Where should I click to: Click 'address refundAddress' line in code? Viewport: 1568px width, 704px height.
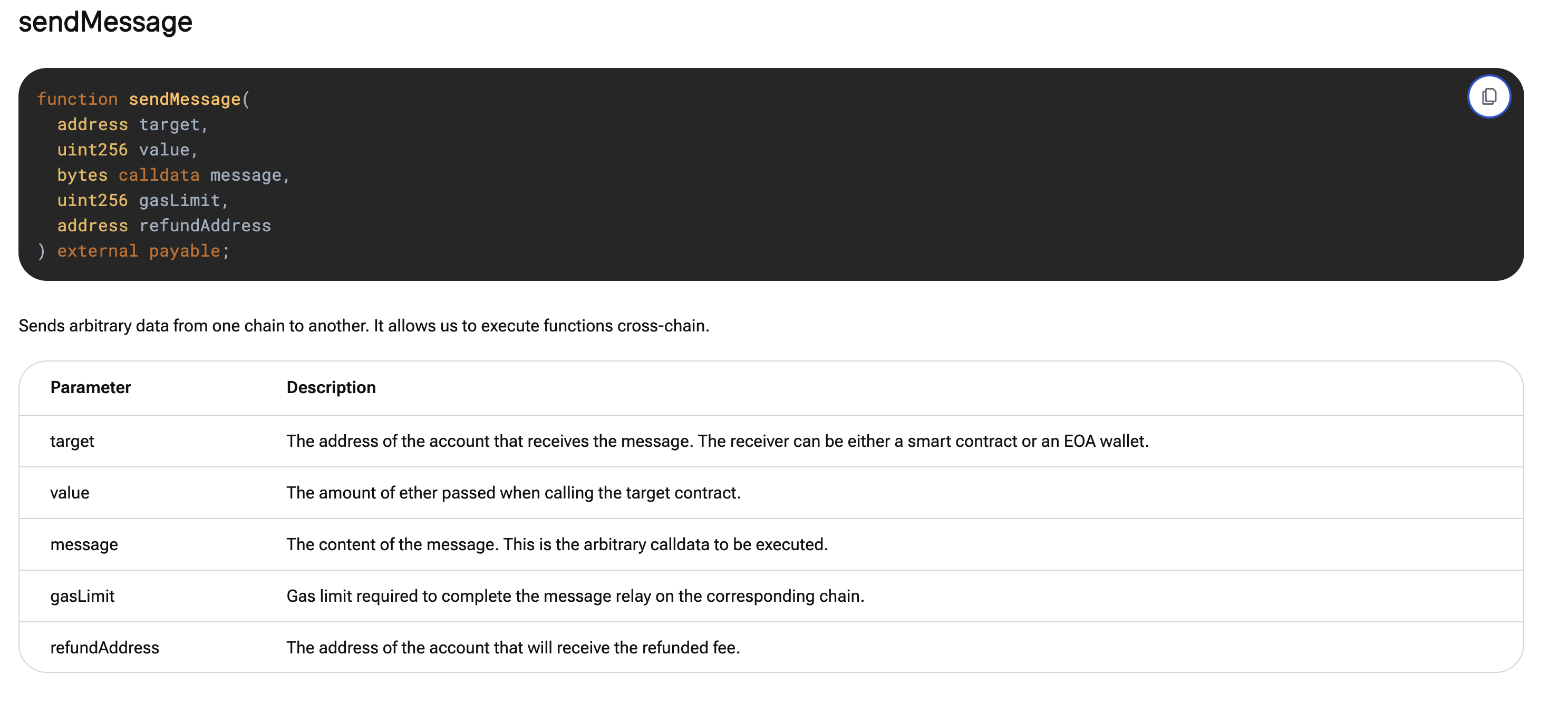click(164, 226)
